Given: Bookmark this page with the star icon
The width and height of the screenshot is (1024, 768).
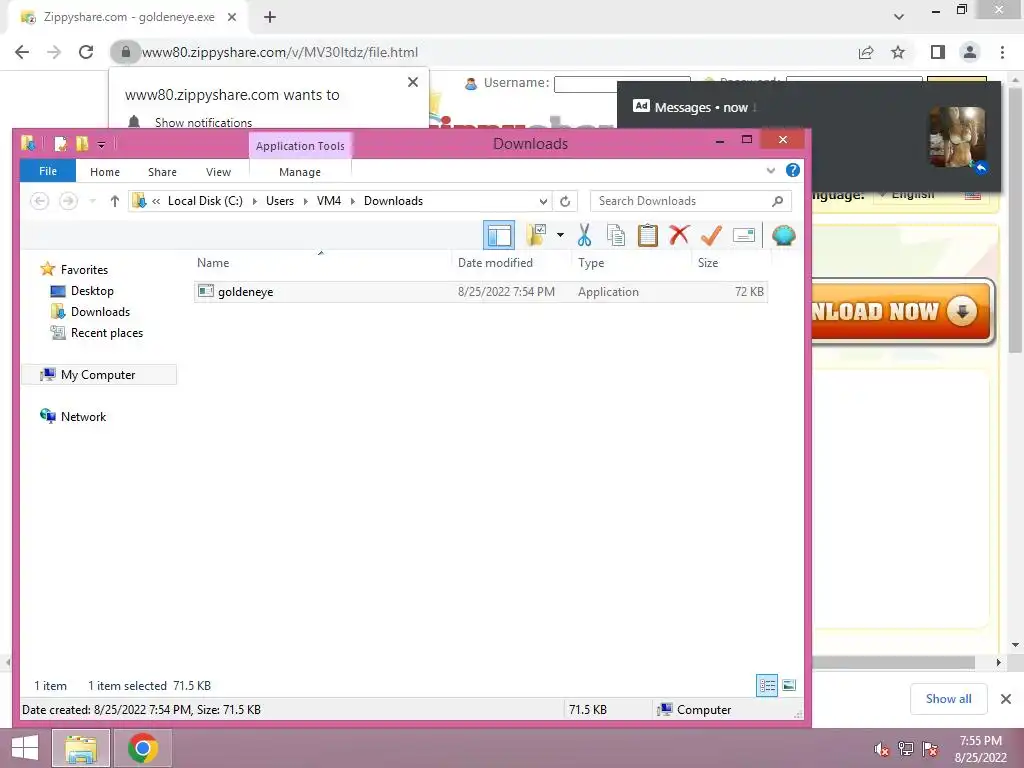Looking at the screenshot, I should coord(898,52).
